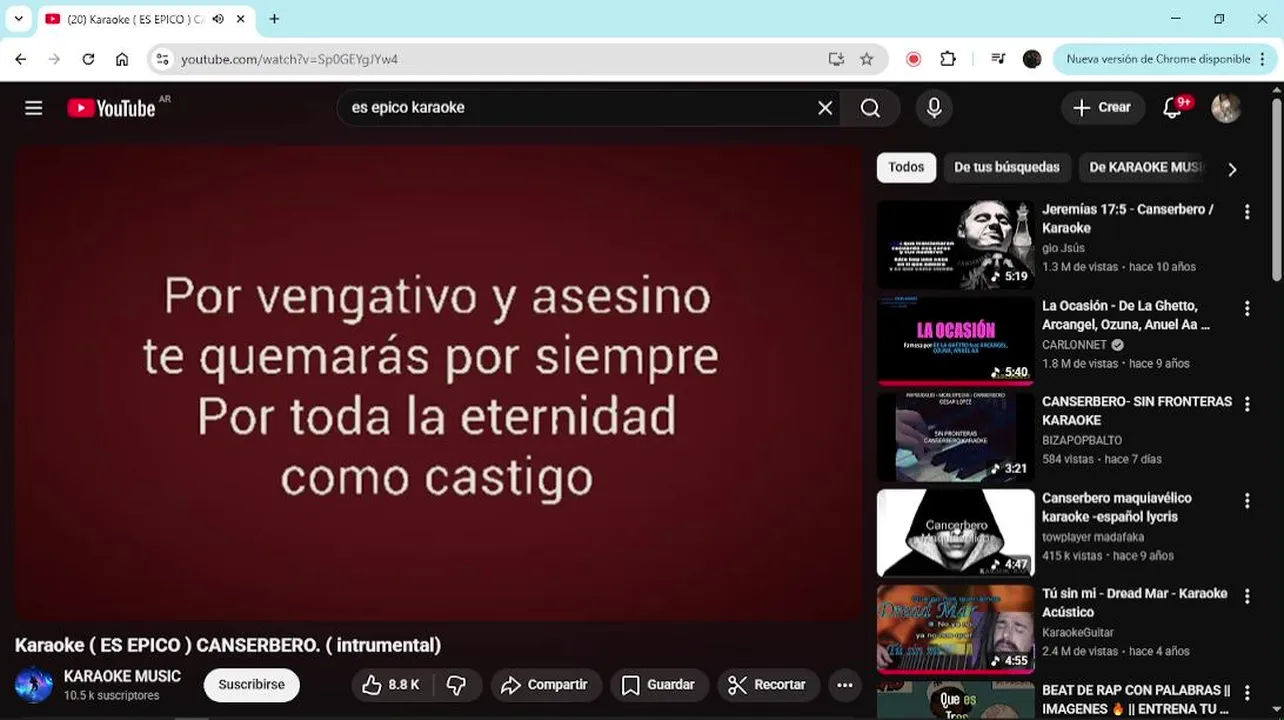Screen dimensions: 1284x720
Task: Open gio Jsús channel link
Action: click(x=1063, y=248)
